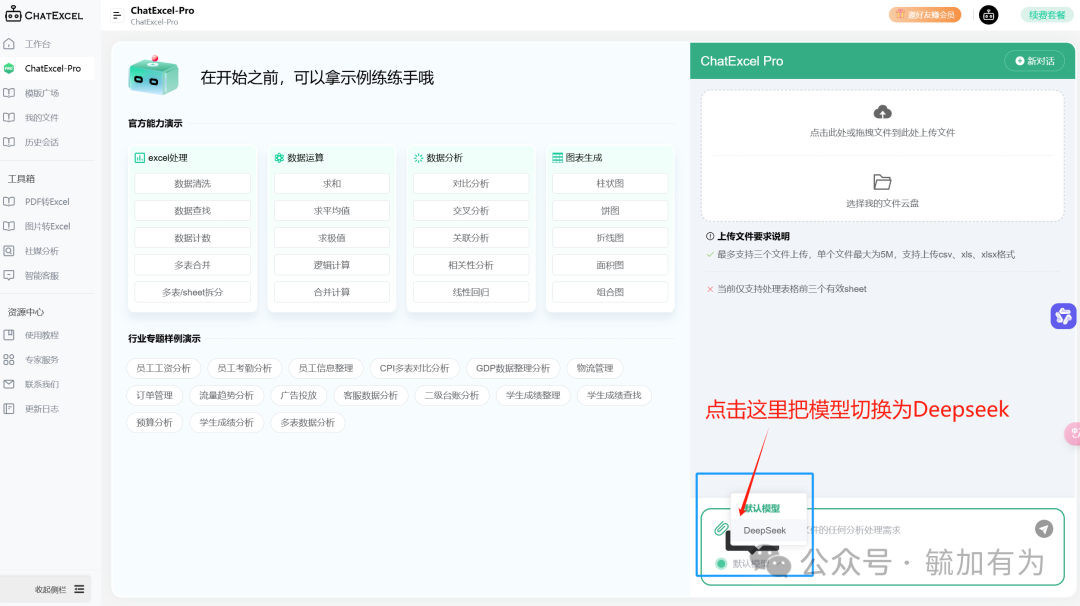
Task: Open the 员工工资分析 industry sample
Action: coord(163,368)
